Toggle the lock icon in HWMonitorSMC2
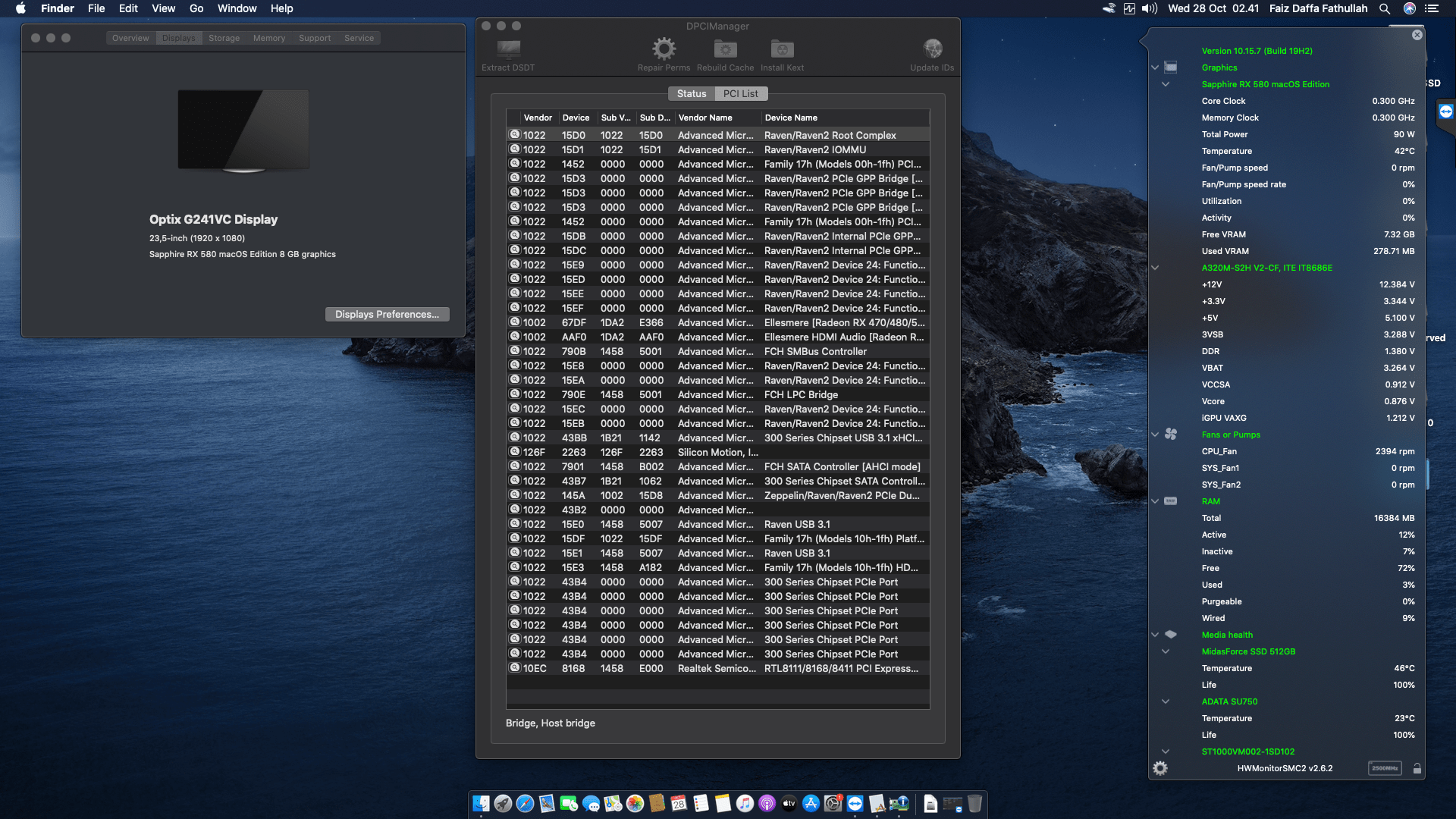This screenshot has height=819, width=1456. (1417, 768)
